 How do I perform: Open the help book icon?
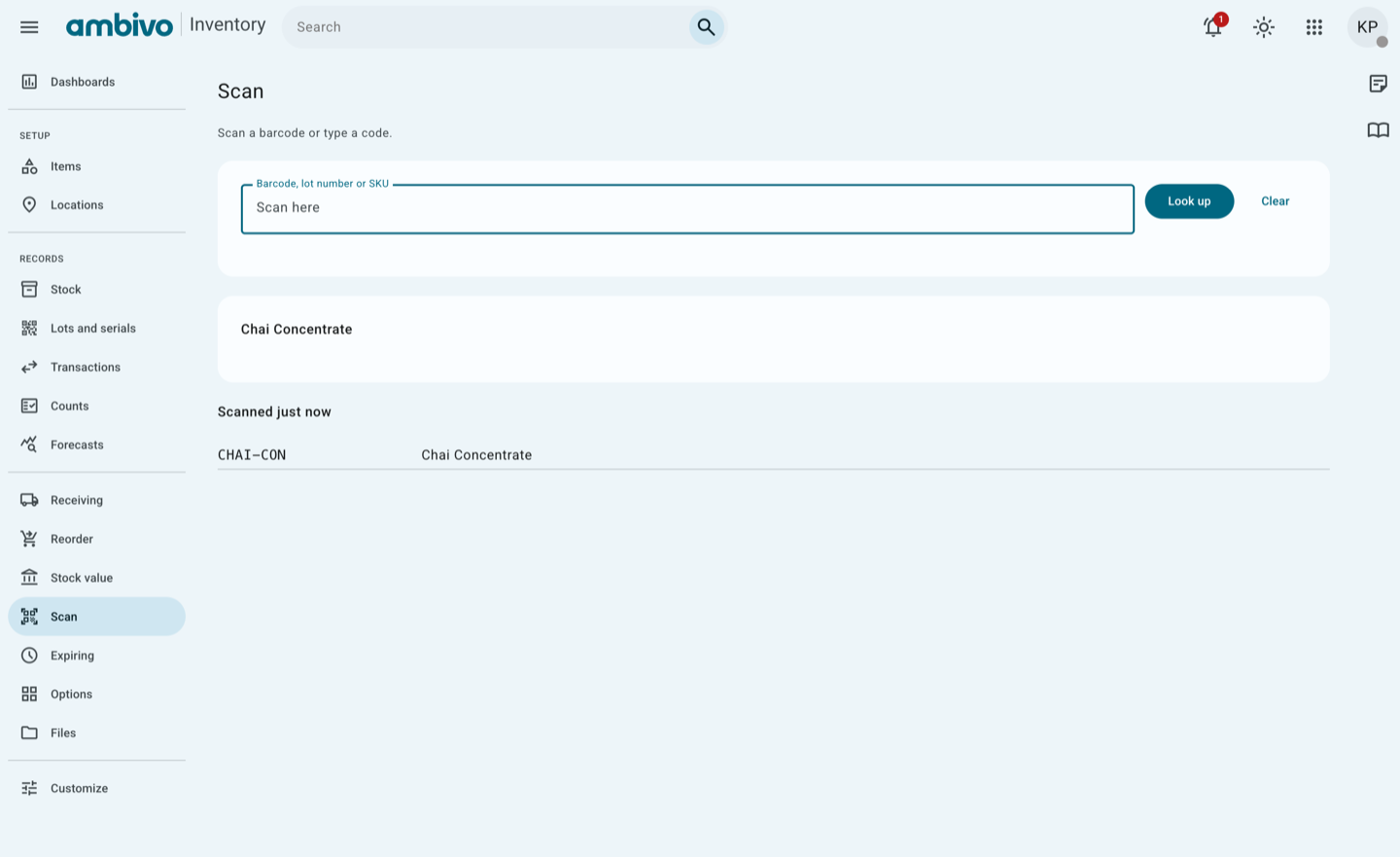coord(1378,130)
